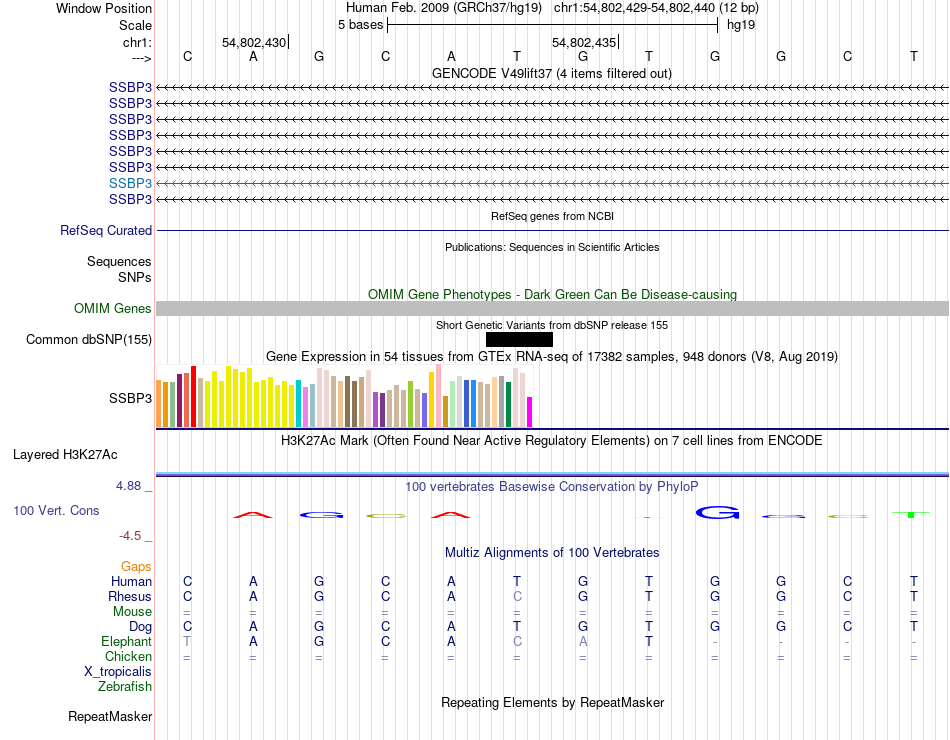Screen dimensions: 950x740
Task: Open the light blue SSBP3 transcript label
Action: [130, 183]
